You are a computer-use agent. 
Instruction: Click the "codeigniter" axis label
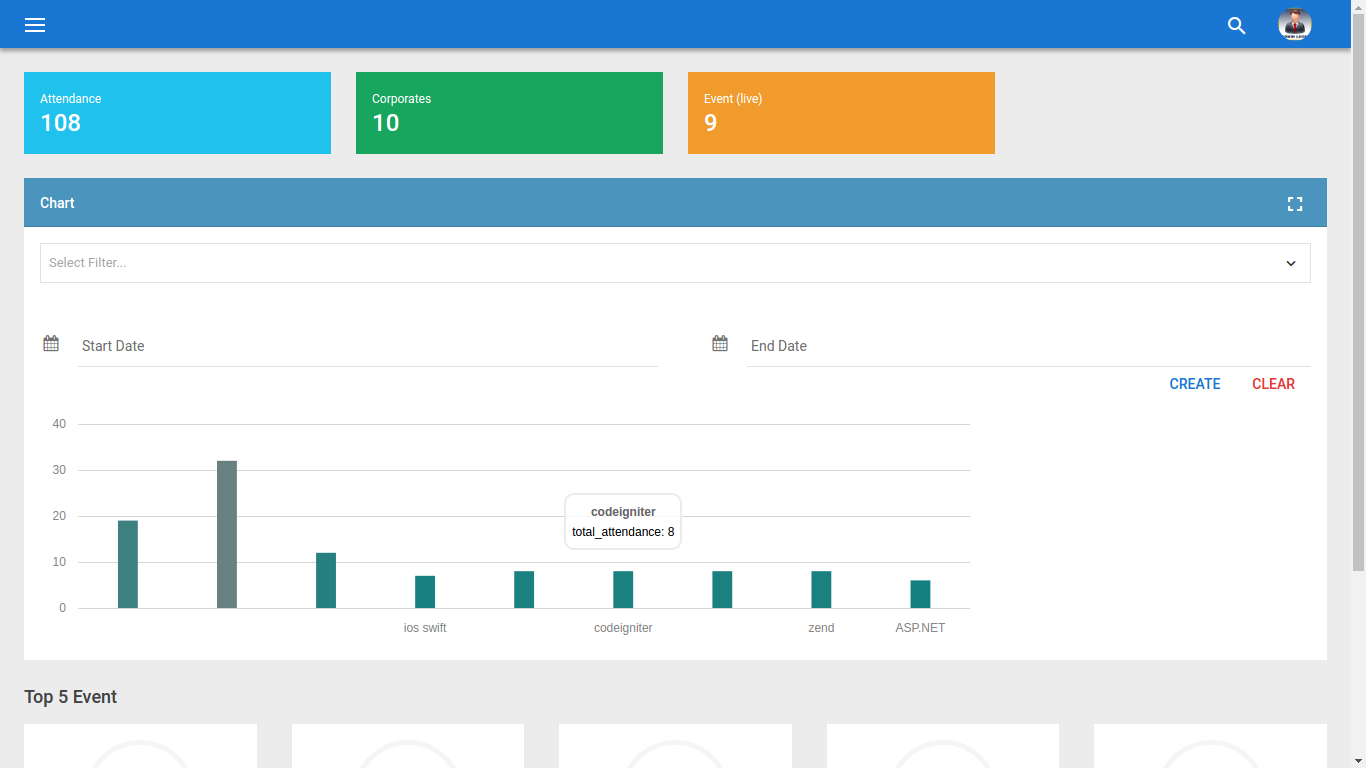coord(623,628)
